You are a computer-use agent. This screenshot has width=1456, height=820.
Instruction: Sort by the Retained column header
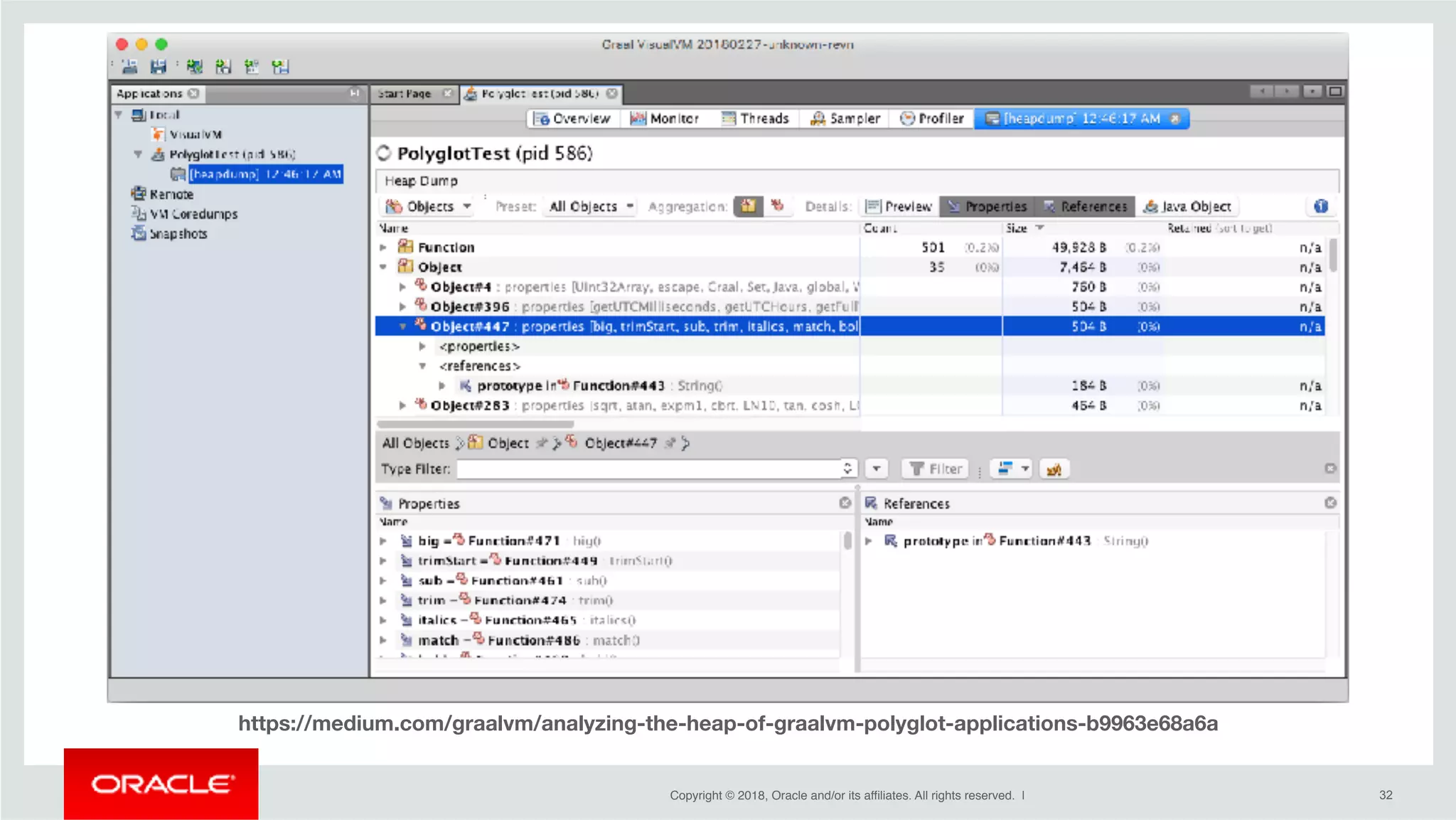[x=1219, y=228]
